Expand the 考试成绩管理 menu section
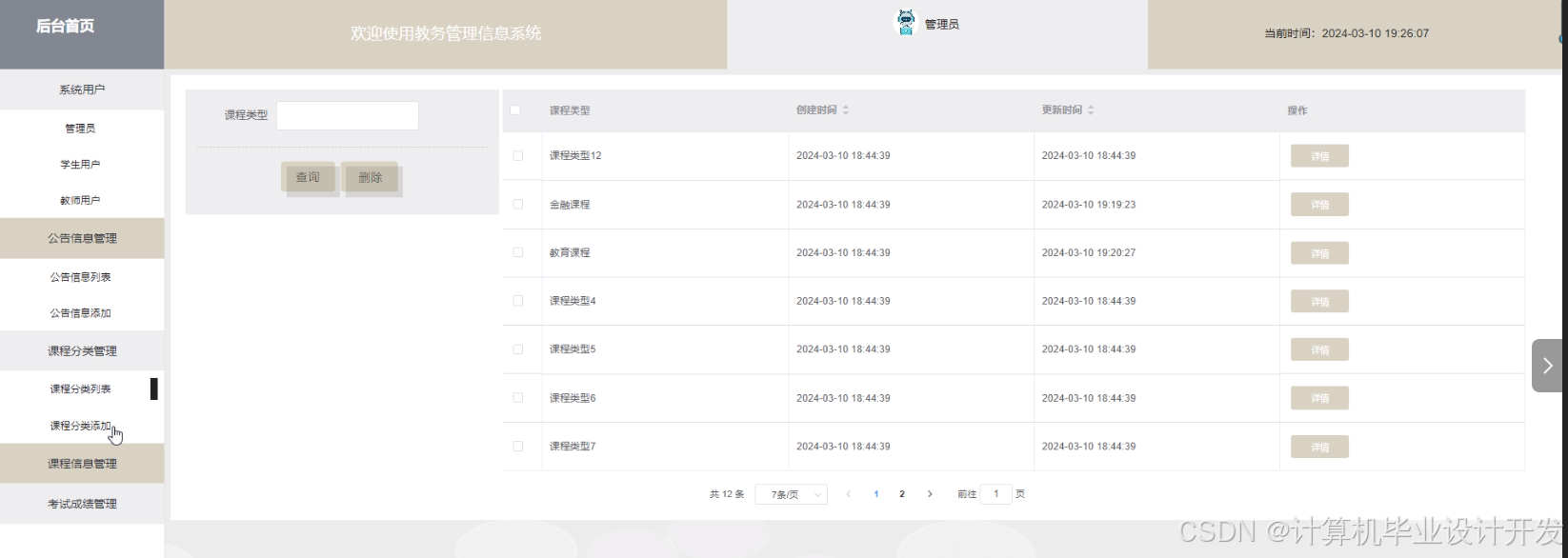1568x558 pixels. (82, 504)
